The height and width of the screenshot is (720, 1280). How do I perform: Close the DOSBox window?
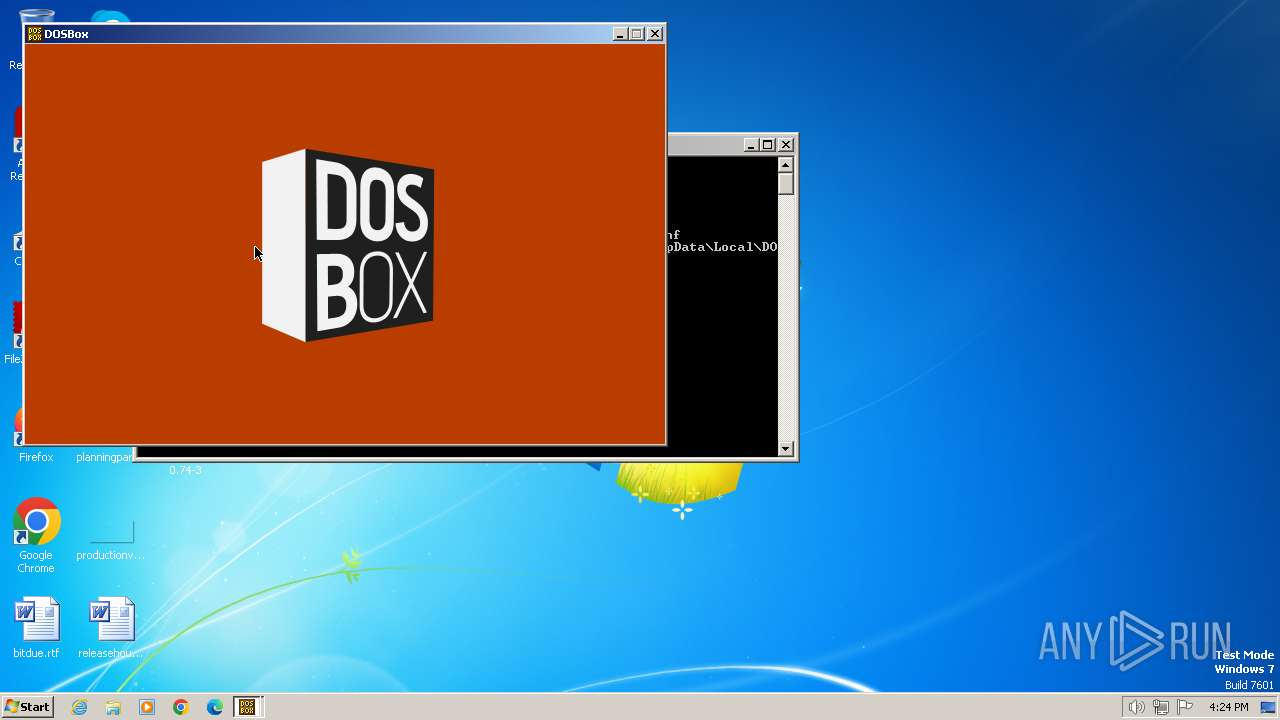click(655, 34)
